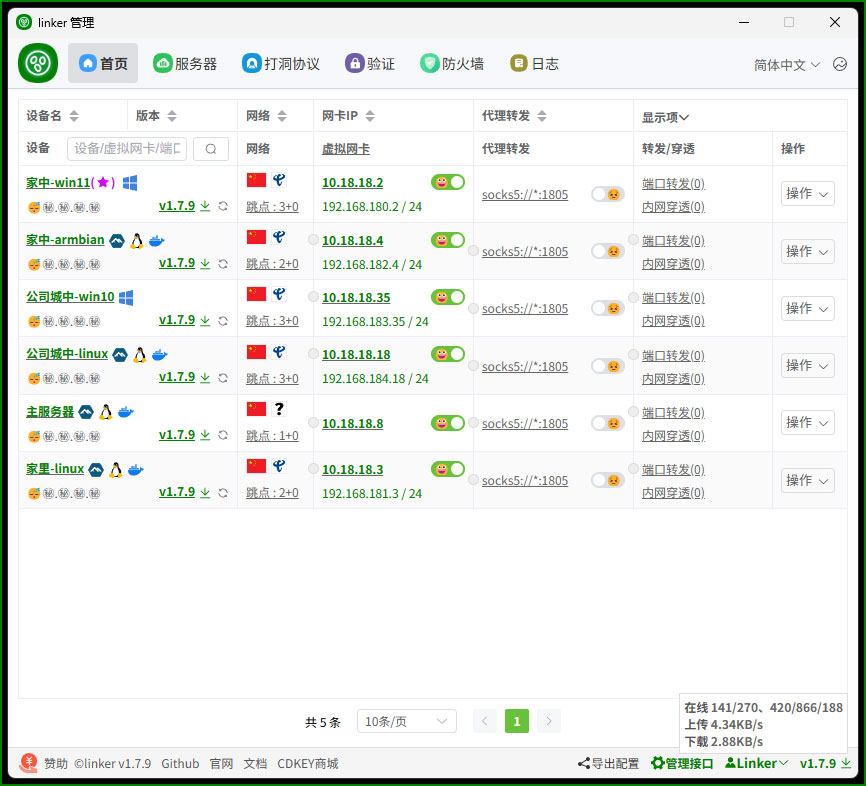Click the green Linker logo icon
Viewport: 866px width, 786px height.
(37, 63)
